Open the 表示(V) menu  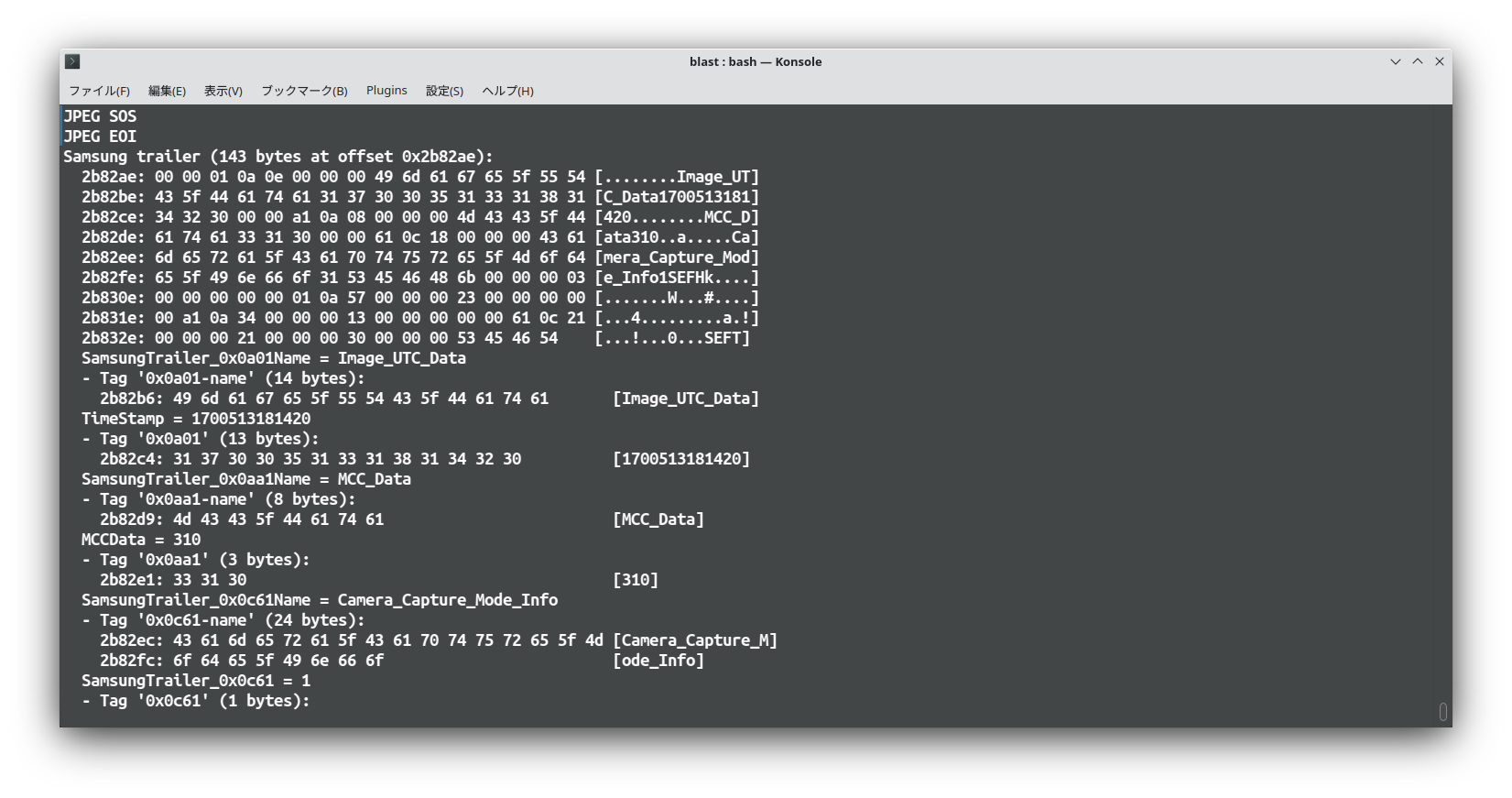tap(223, 91)
